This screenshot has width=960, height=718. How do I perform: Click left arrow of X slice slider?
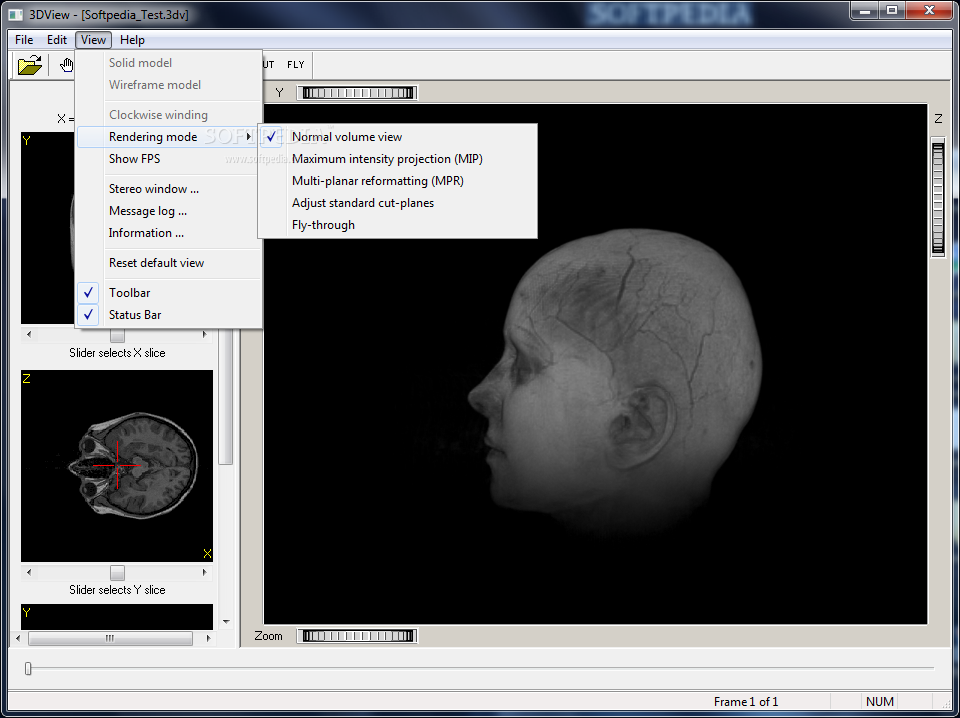pyautogui.click(x=29, y=335)
